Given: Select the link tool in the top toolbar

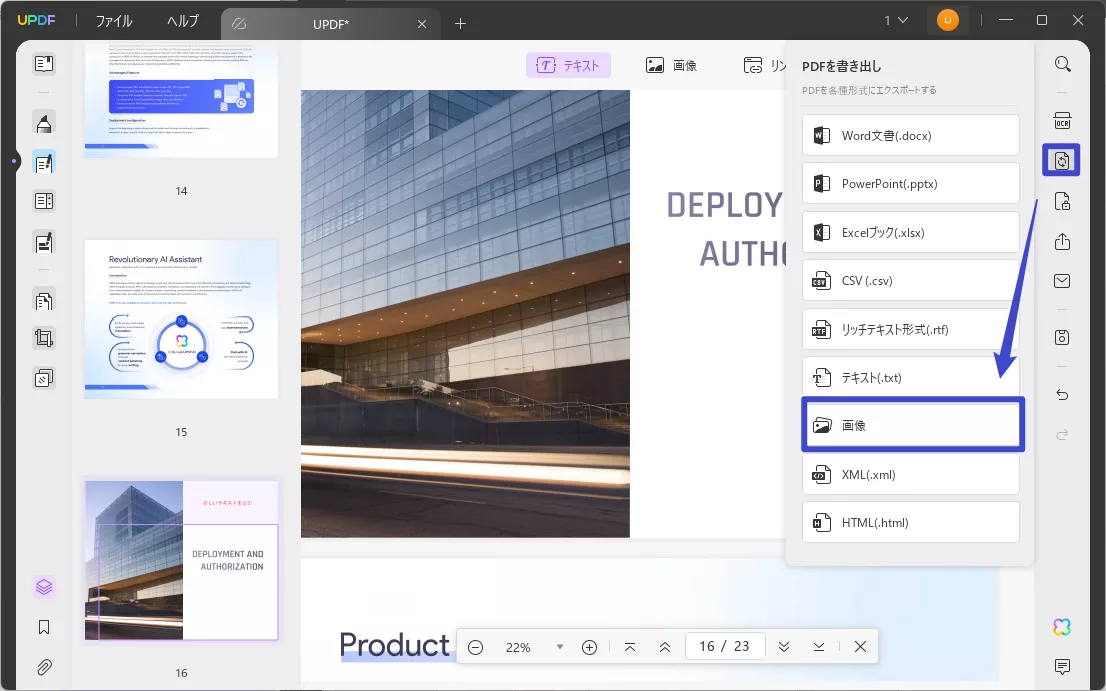Looking at the screenshot, I should (764, 66).
